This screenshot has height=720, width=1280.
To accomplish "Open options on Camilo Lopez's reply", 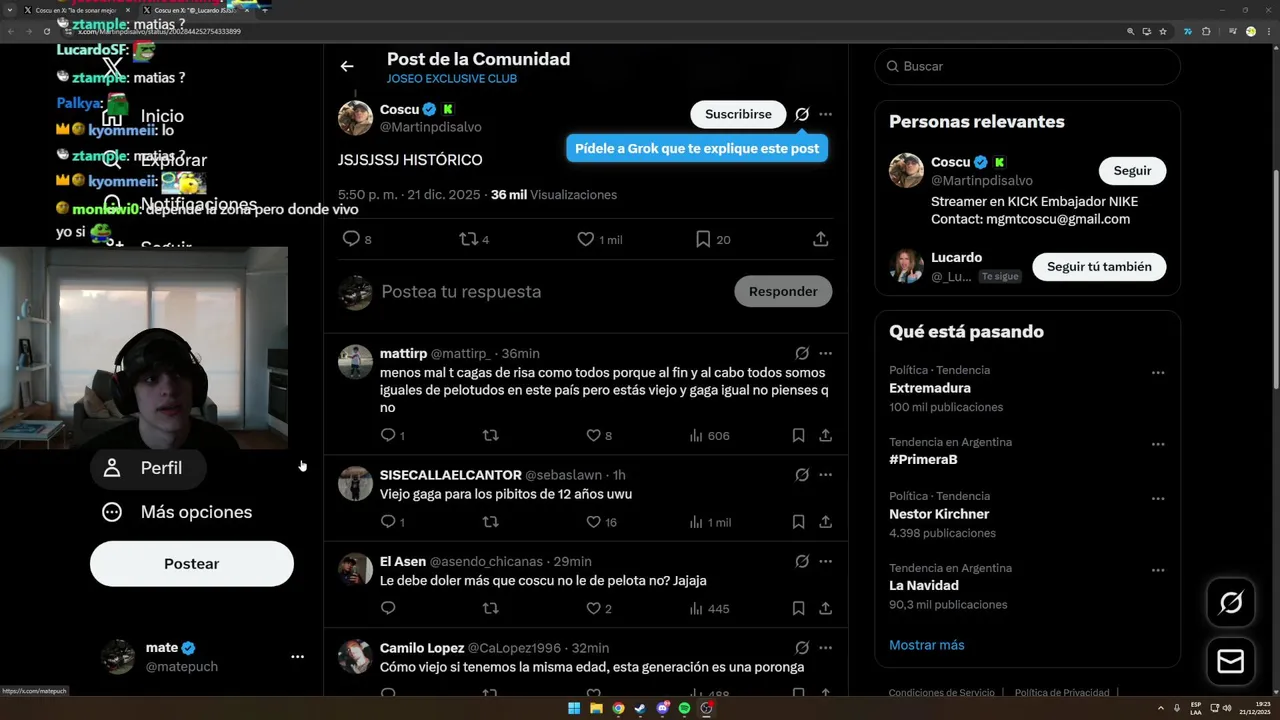I will pyautogui.click(x=825, y=648).
